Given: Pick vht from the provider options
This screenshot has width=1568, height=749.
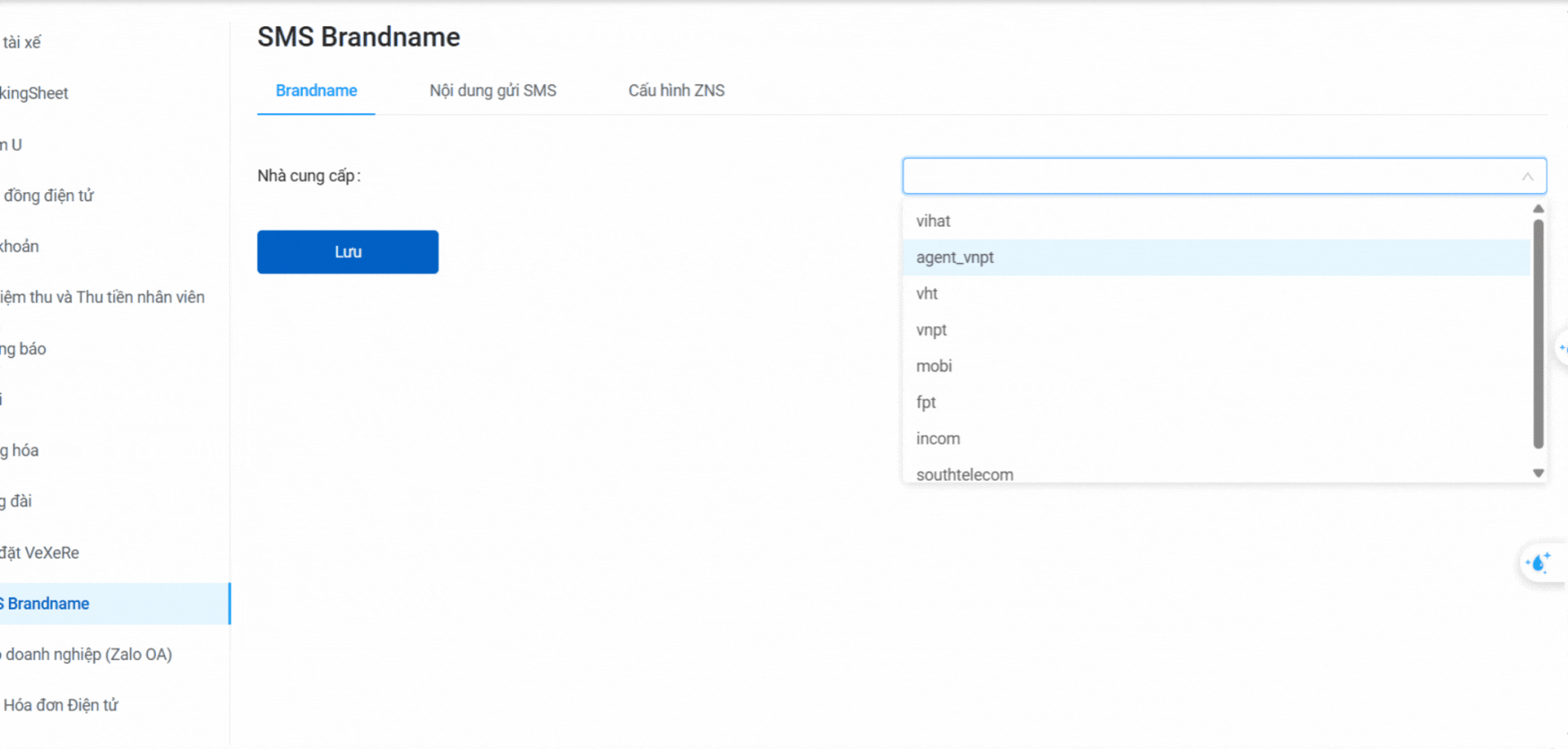Looking at the screenshot, I should pos(926,294).
